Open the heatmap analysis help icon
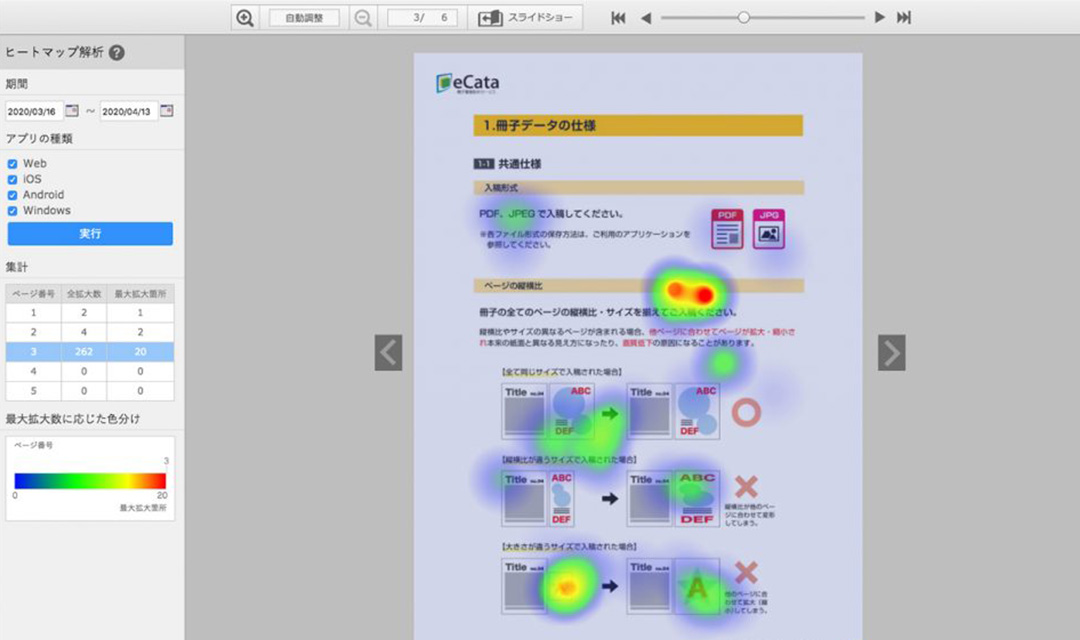Screen dimensions: 1080x640 [x=117, y=52]
